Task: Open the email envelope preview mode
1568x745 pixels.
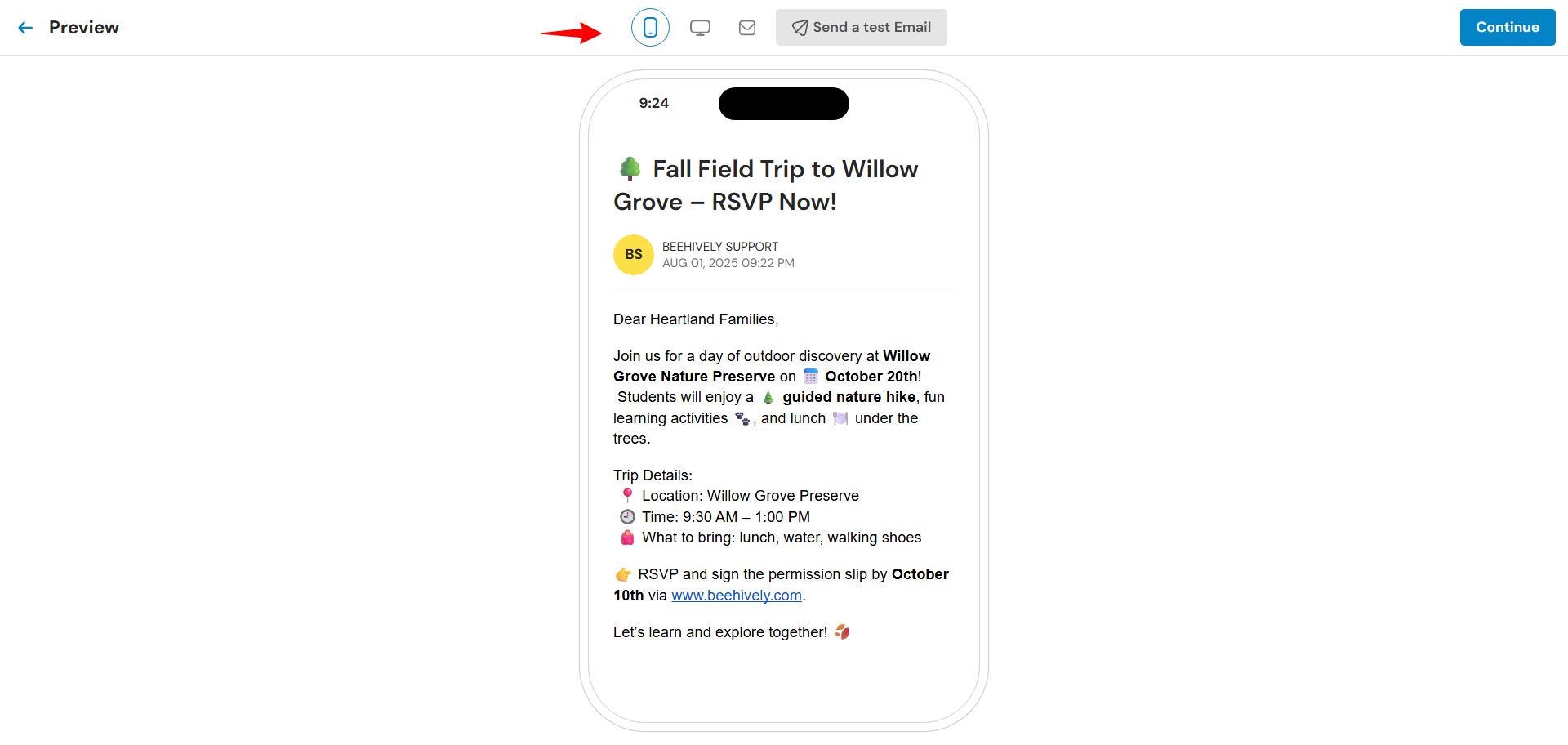Action: 747,28
